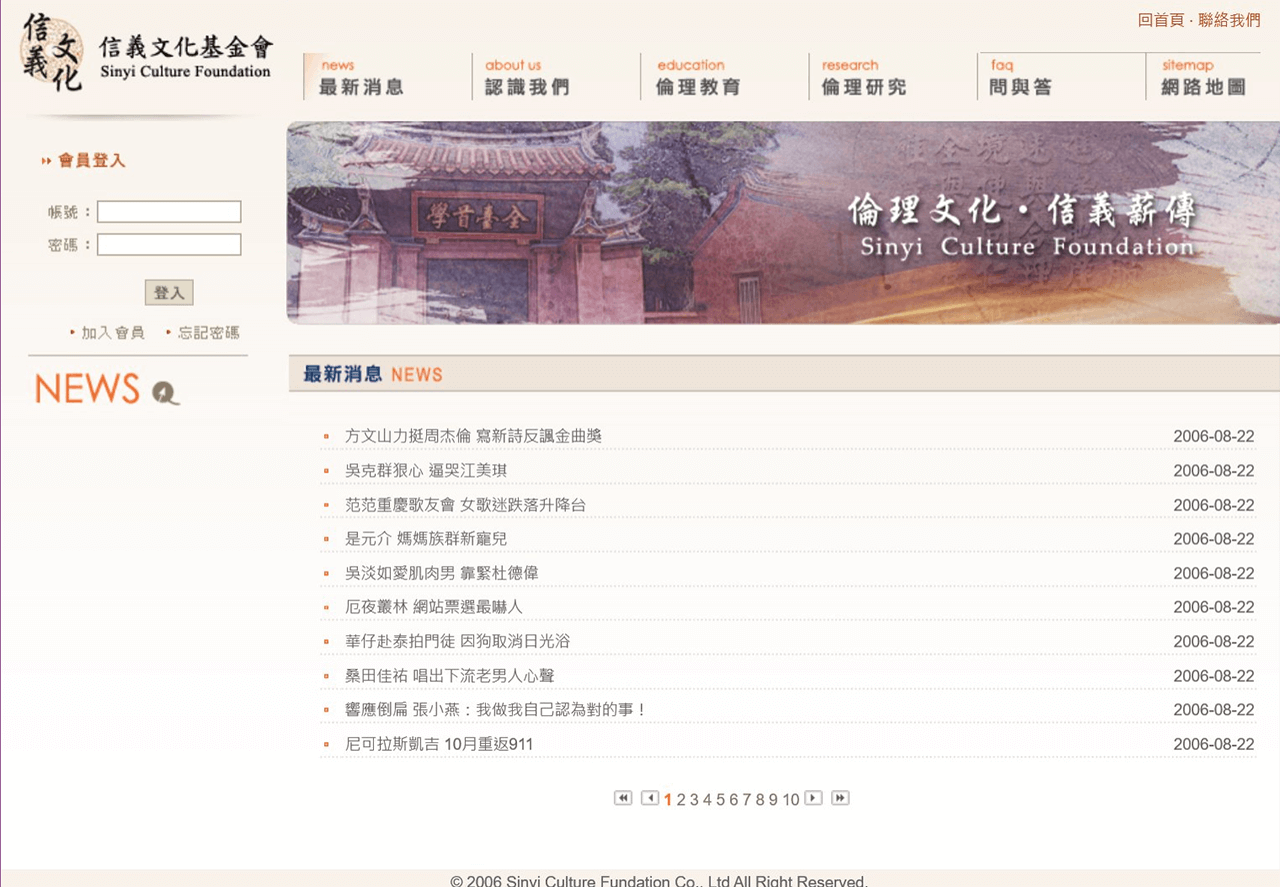Click the NEWS magnifier graphic in sidebar
The image size is (1280, 887).
pyautogui.click(x=108, y=388)
